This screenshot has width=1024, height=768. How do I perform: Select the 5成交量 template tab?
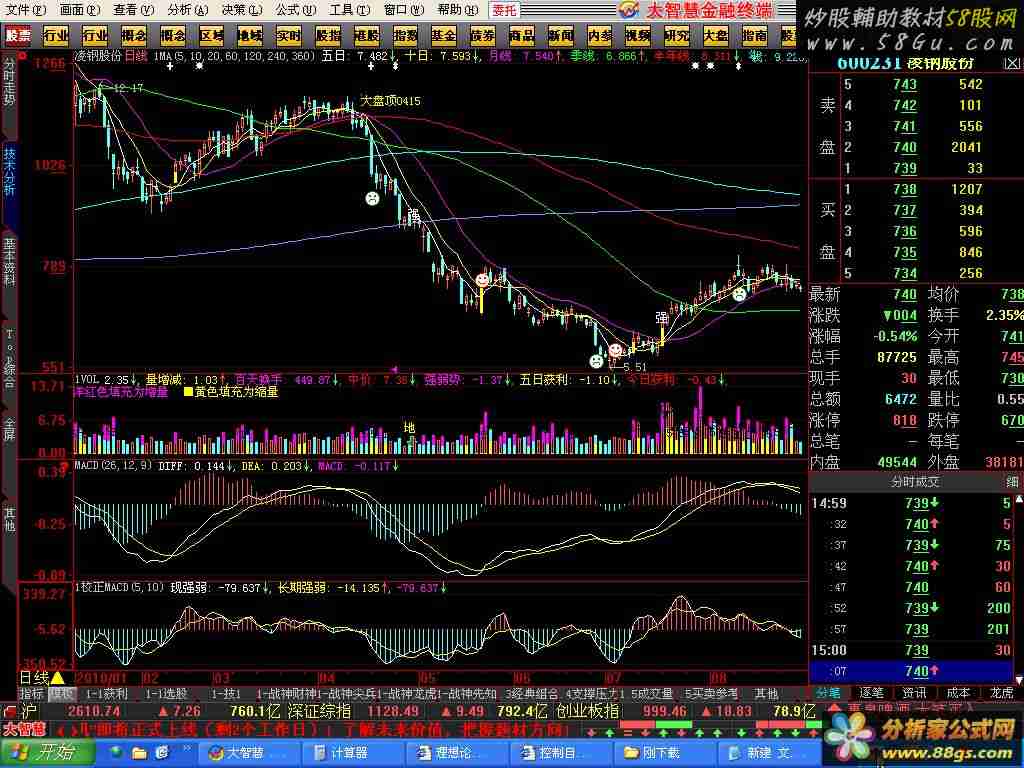pos(651,694)
